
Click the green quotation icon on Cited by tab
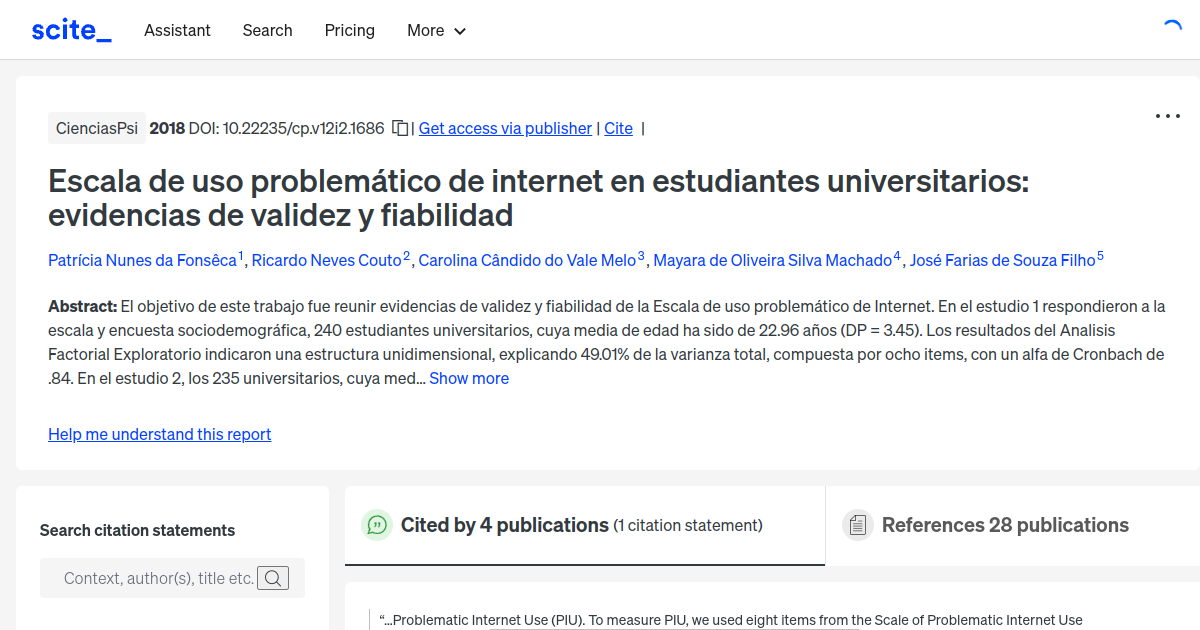pos(377,524)
